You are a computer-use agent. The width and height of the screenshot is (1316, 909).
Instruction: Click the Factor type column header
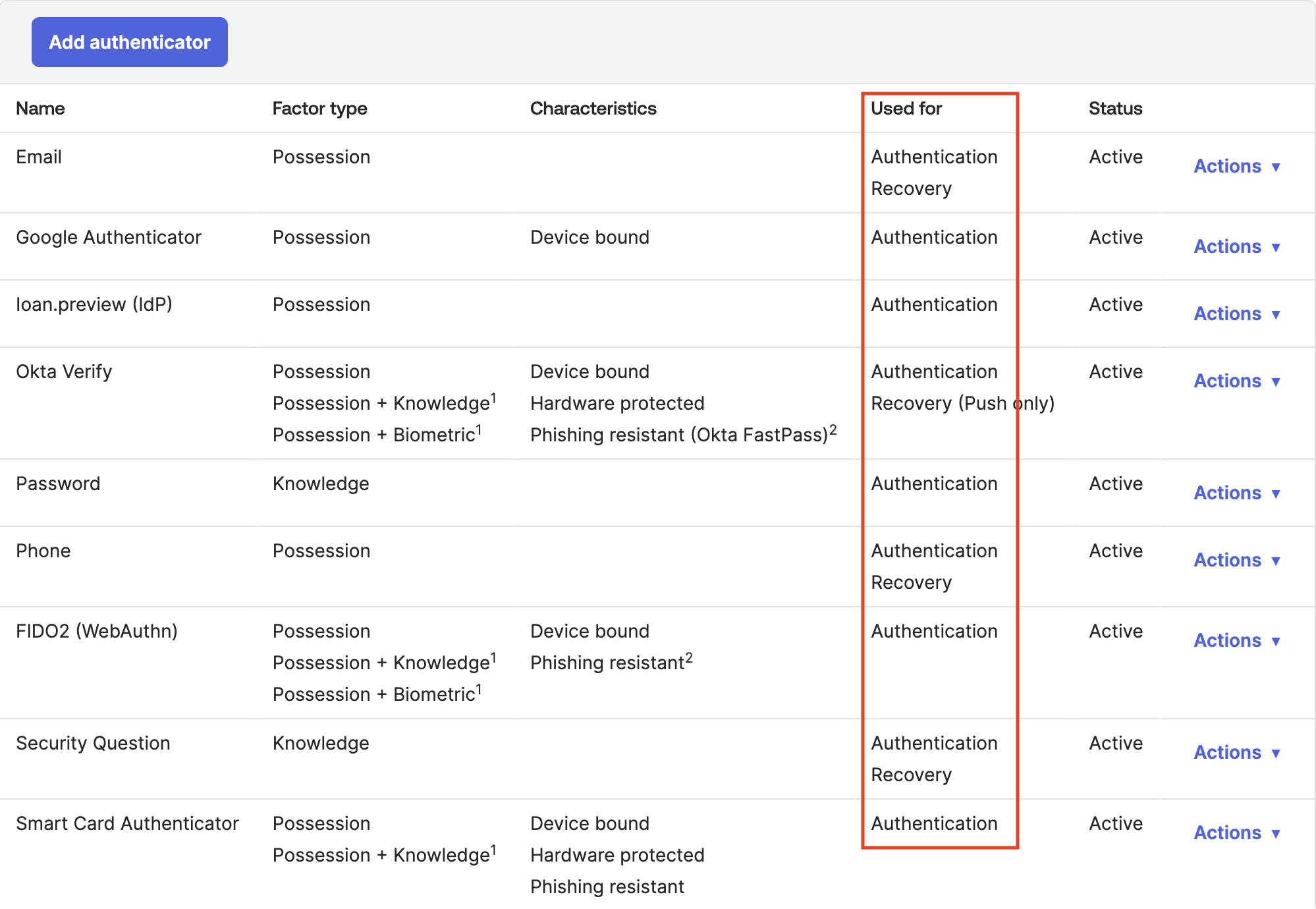click(x=319, y=109)
